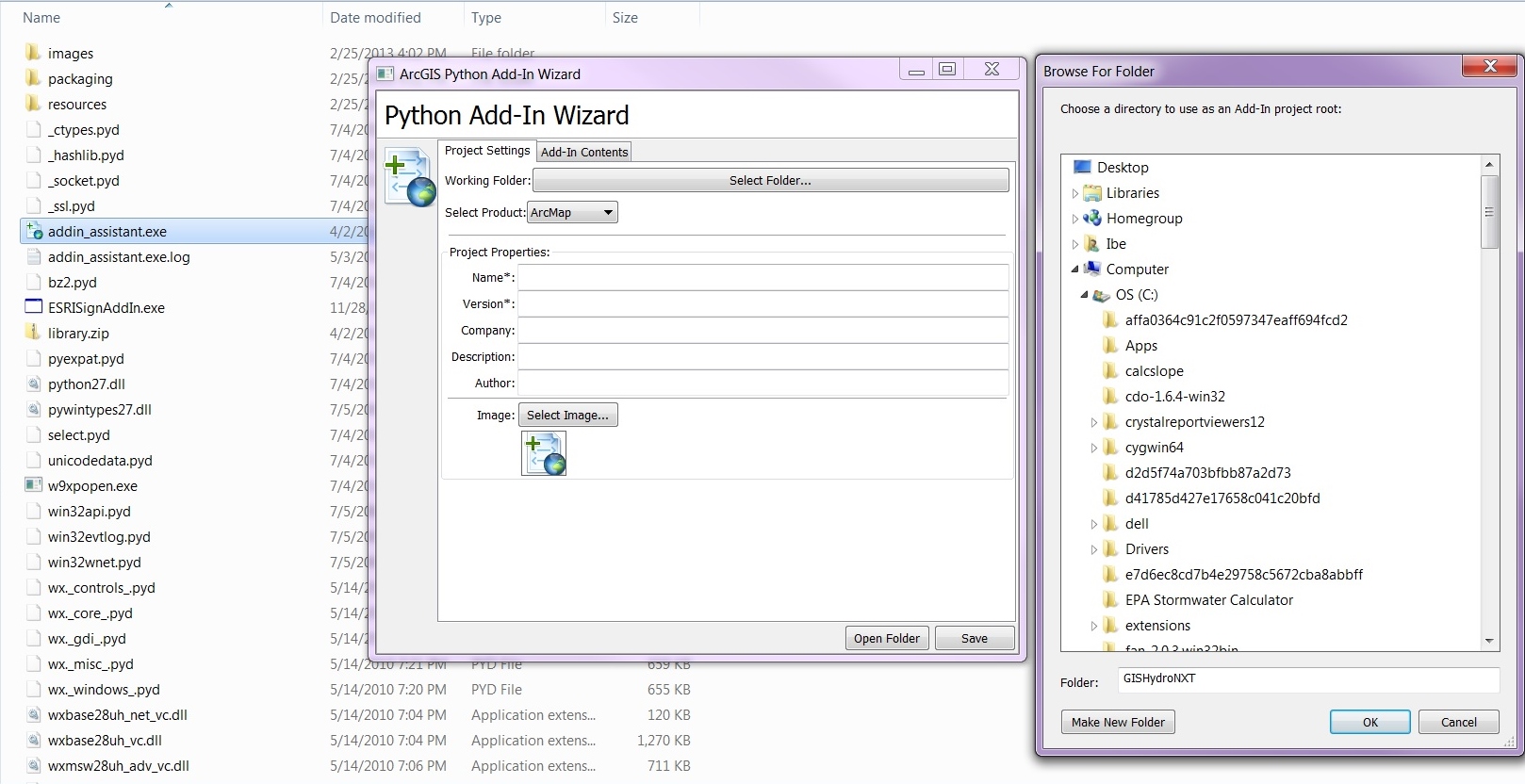Screen dimensions: 1525x784
Task: Click the packaging folder icon
Action: (33, 78)
